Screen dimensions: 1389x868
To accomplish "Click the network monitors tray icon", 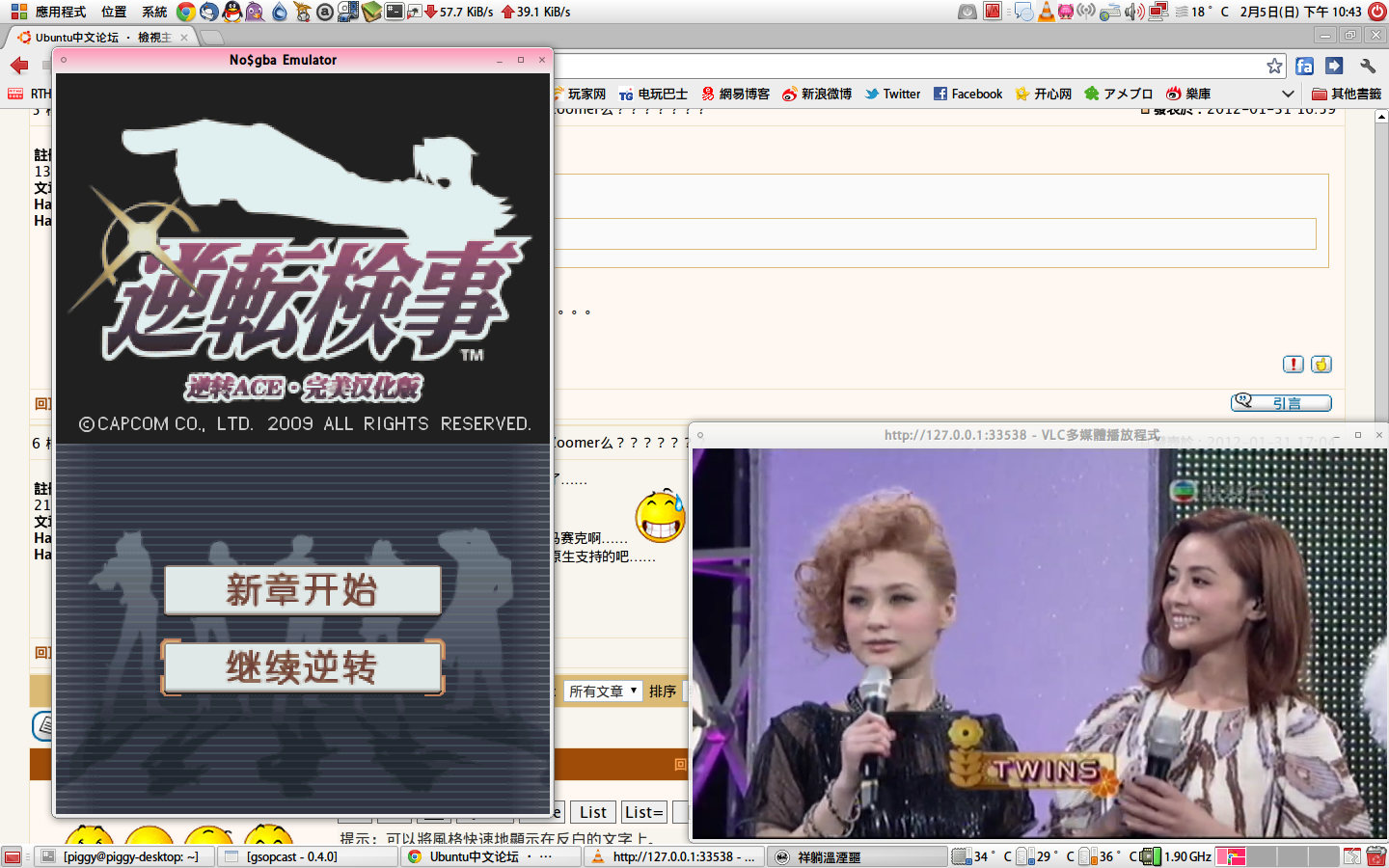I will tap(1158, 12).
